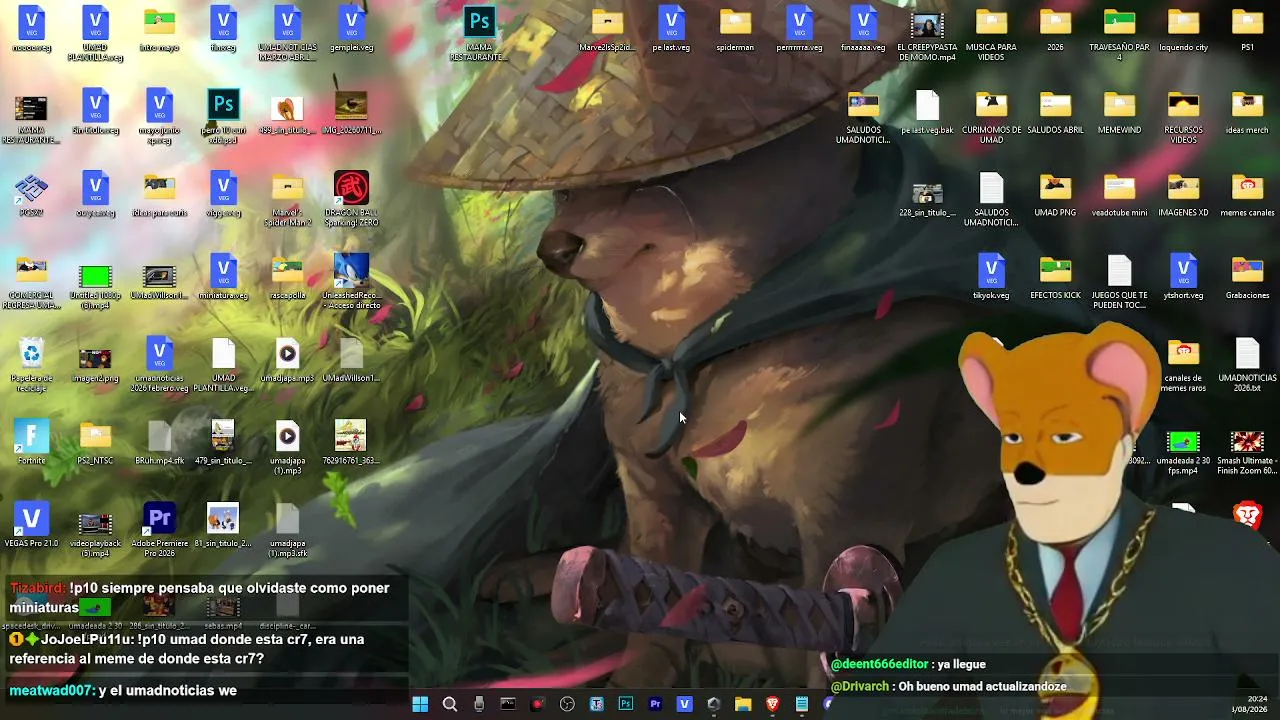Image resolution: width=1280 pixels, height=720 pixels.
Task: Select the UMADNOTICIAS 2026.txt file
Action: coord(1247,365)
